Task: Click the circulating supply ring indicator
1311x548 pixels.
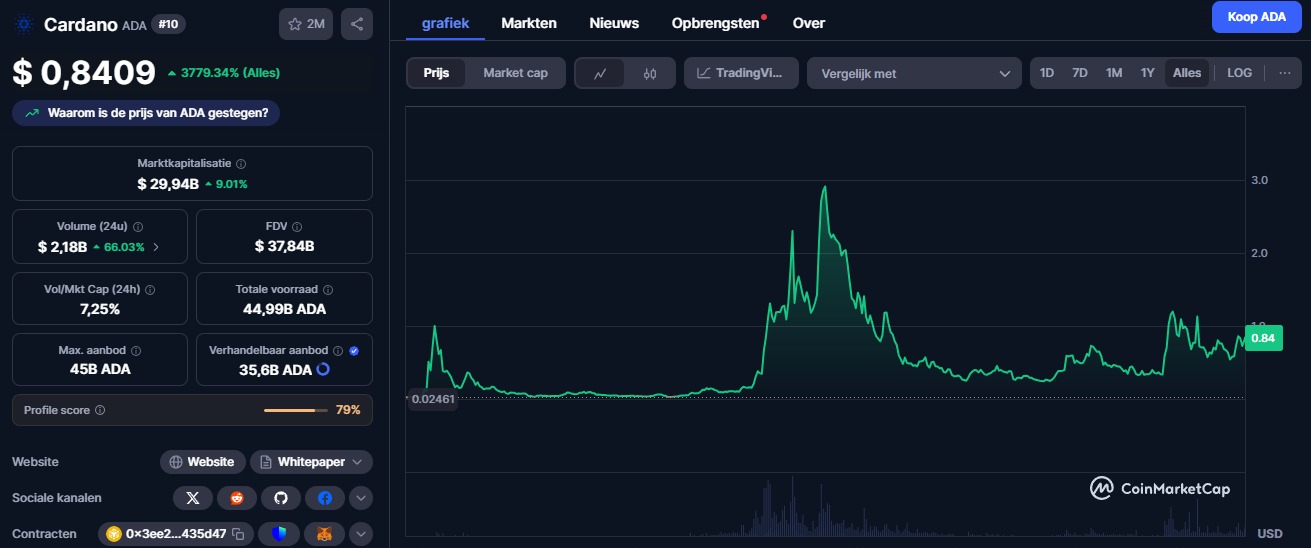Action: pos(323,369)
